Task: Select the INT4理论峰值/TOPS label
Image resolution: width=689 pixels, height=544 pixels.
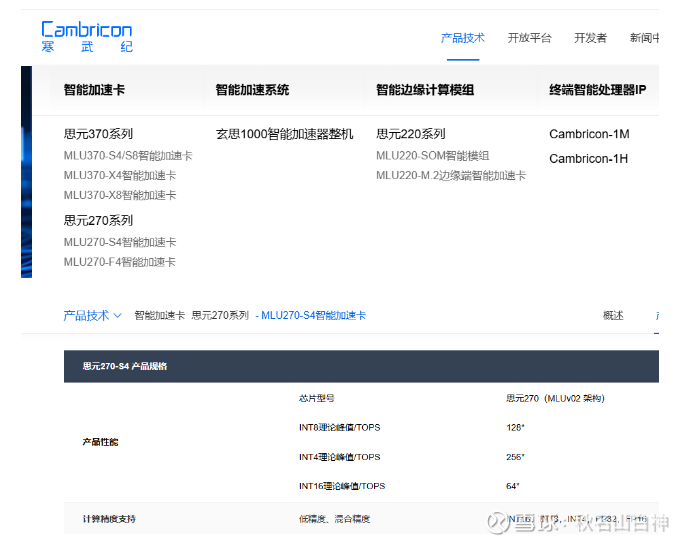Action: (x=340, y=457)
